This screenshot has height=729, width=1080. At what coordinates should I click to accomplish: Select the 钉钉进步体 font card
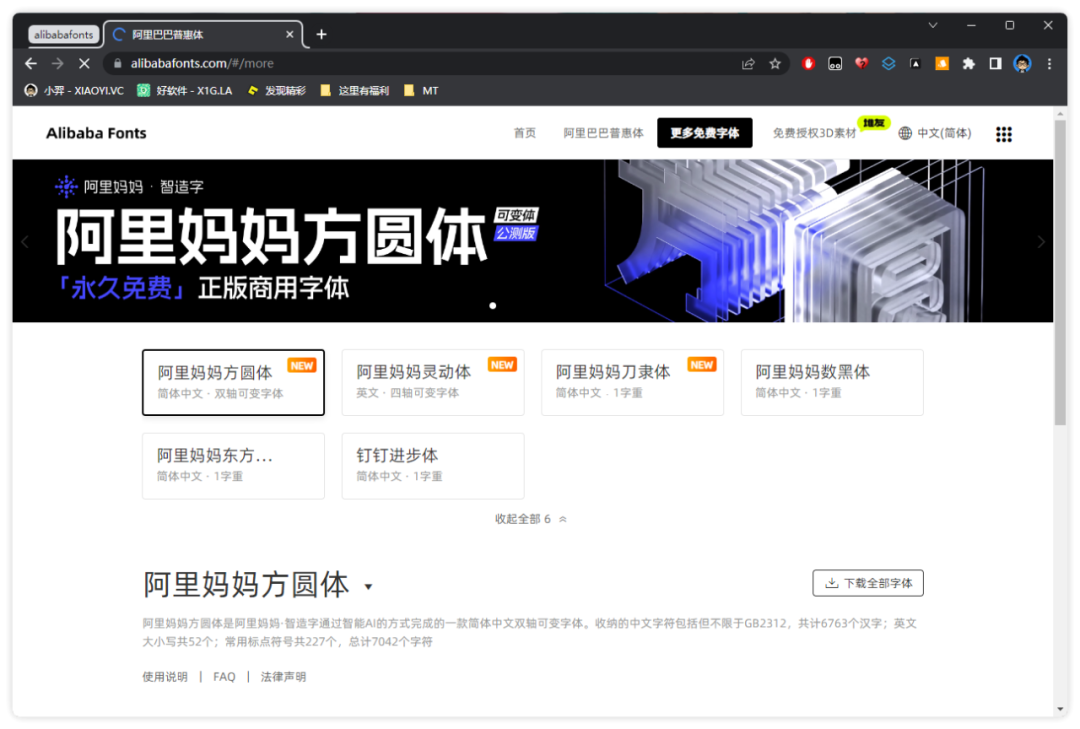pos(433,466)
